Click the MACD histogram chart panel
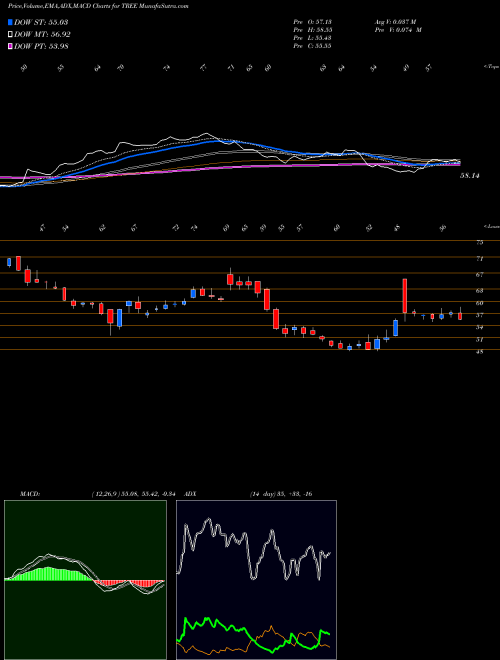500x660 pixels. [85, 580]
